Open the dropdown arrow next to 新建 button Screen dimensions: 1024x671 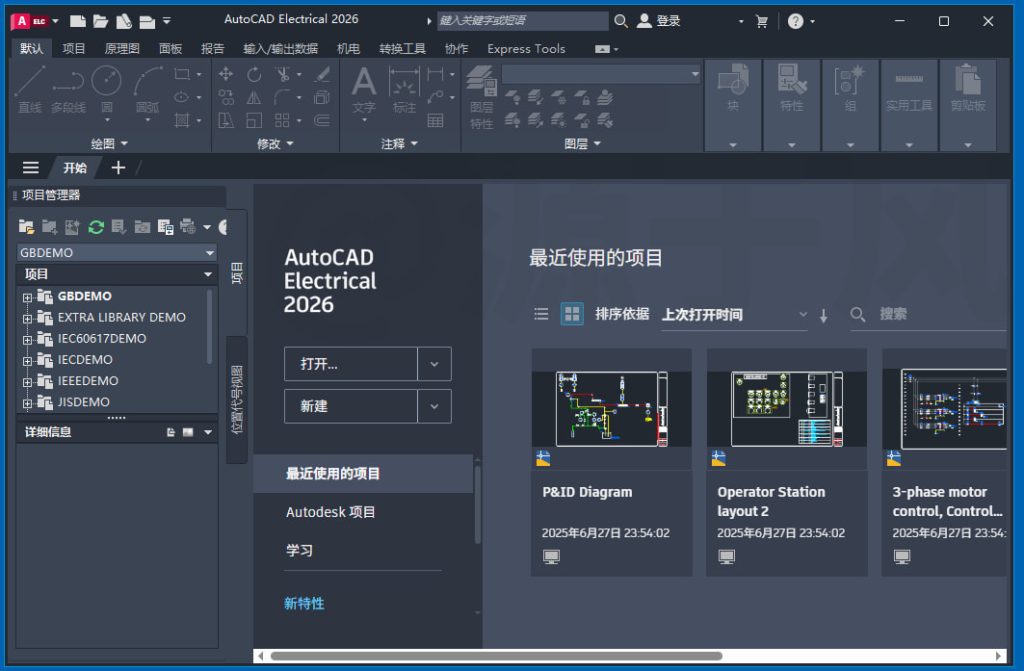434,406
